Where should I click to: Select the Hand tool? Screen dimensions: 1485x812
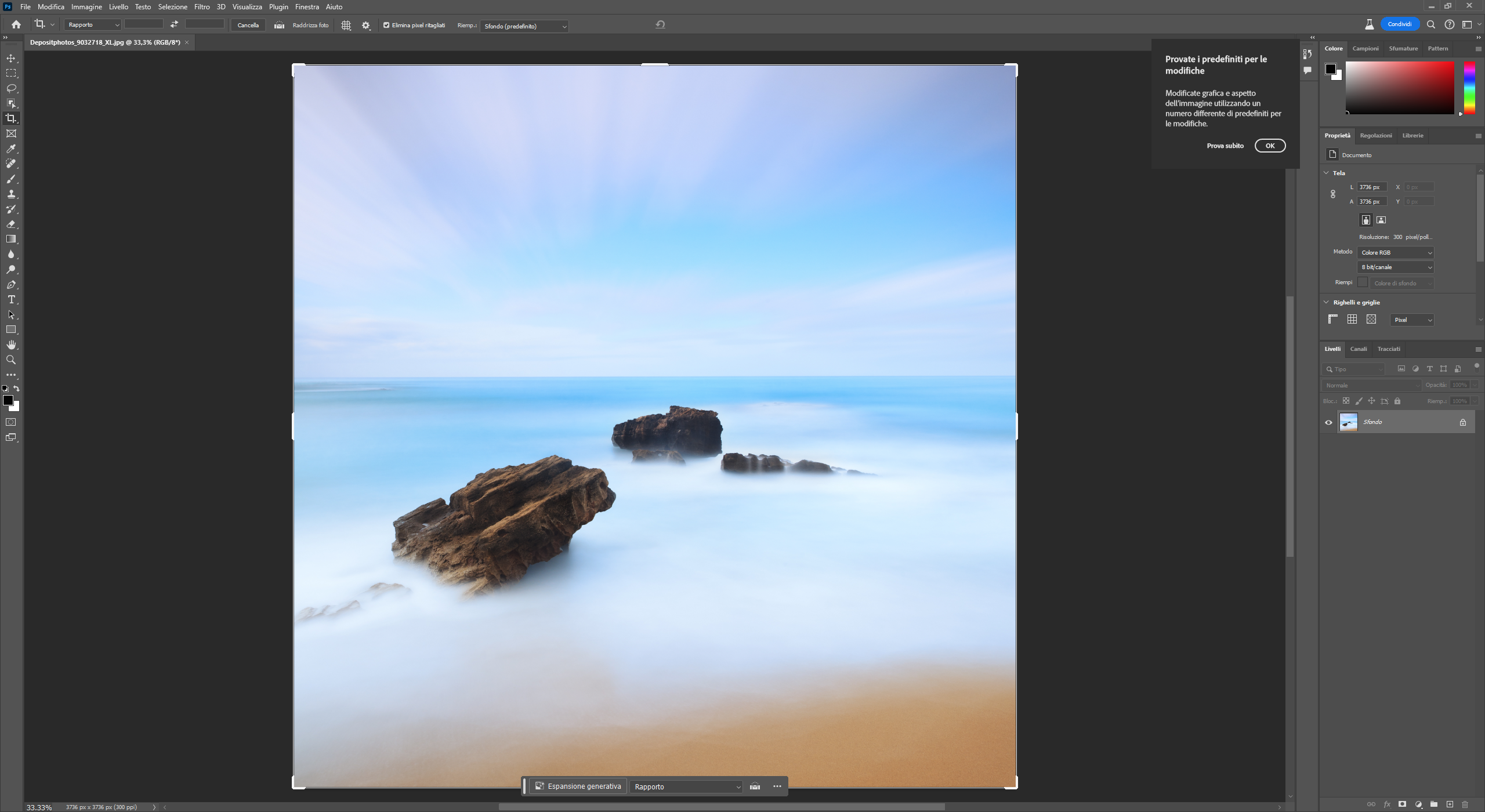11,345
